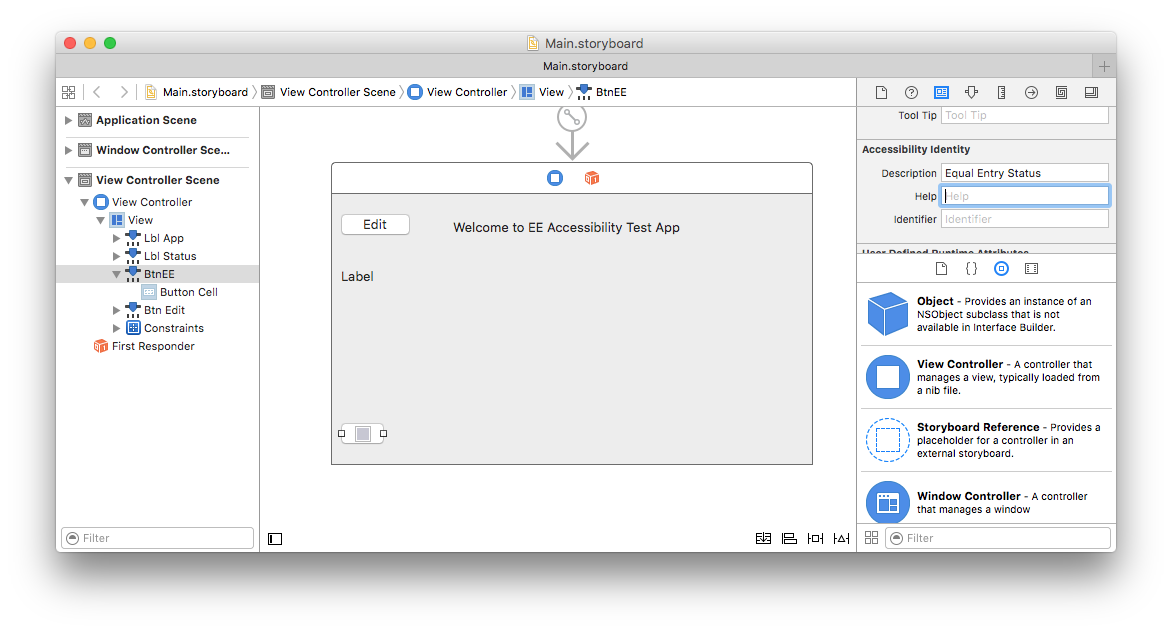Open the Attributes inspector
1172x632 pixels.
tap(971, 93)
